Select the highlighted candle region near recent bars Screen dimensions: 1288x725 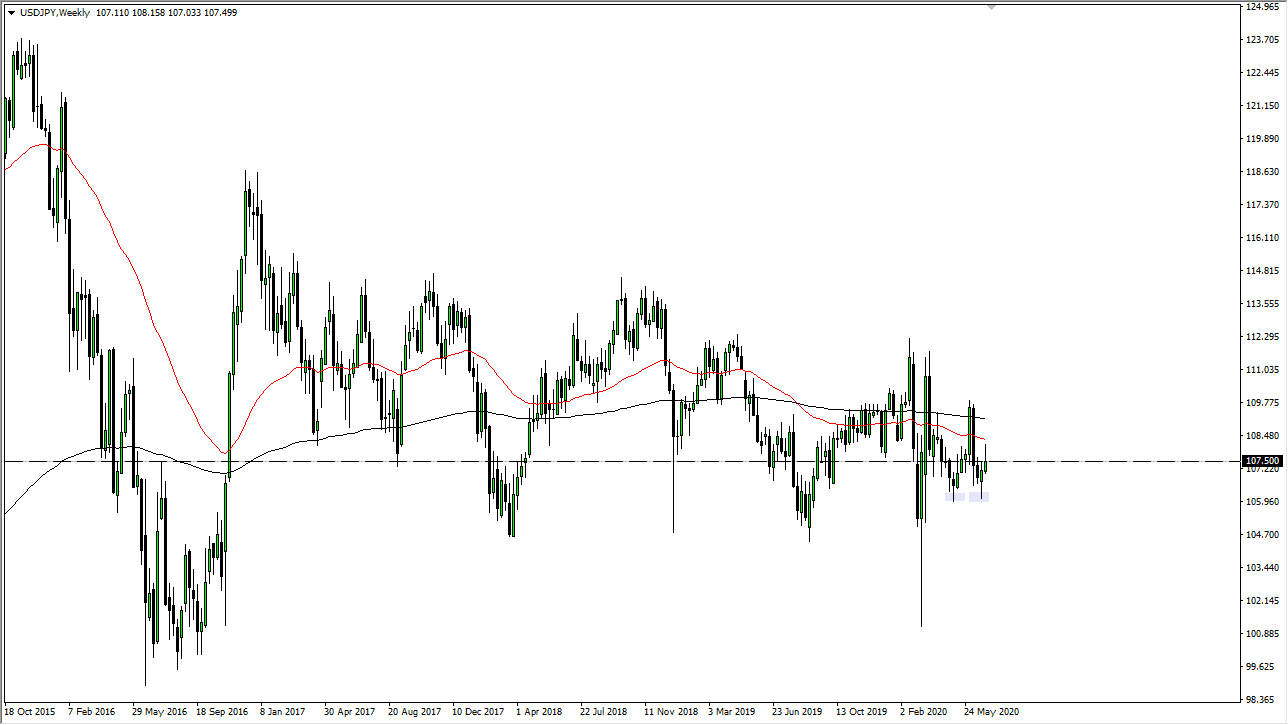point(968,497)
